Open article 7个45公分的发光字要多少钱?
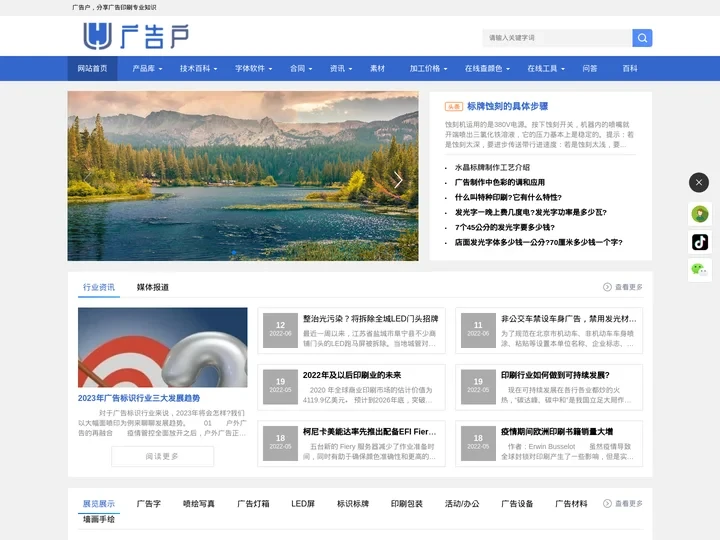720x540 pixels. [x=505, y=227]
